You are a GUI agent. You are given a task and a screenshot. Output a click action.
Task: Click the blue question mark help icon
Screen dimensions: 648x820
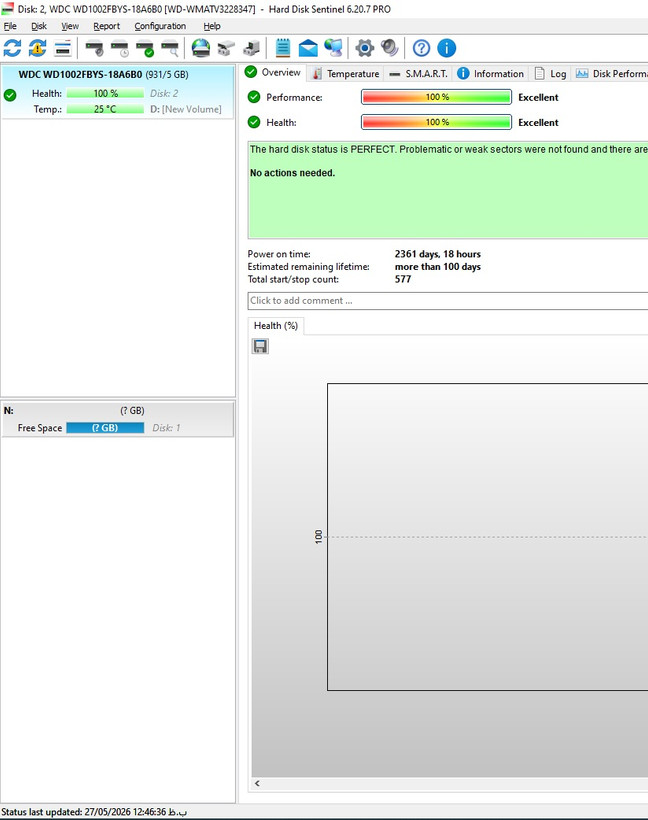[422, 48]
